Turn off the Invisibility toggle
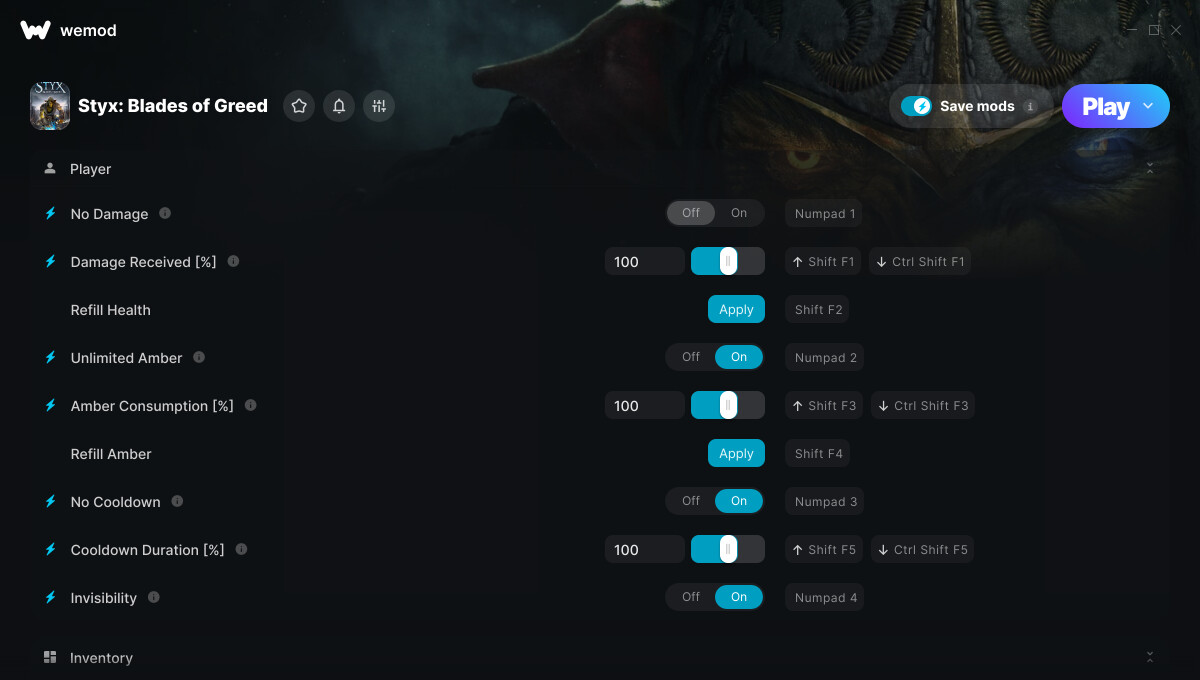Image resolution: width=1200 pixels, height=680 pixels. pyautogui.click(x=691, y=597)
